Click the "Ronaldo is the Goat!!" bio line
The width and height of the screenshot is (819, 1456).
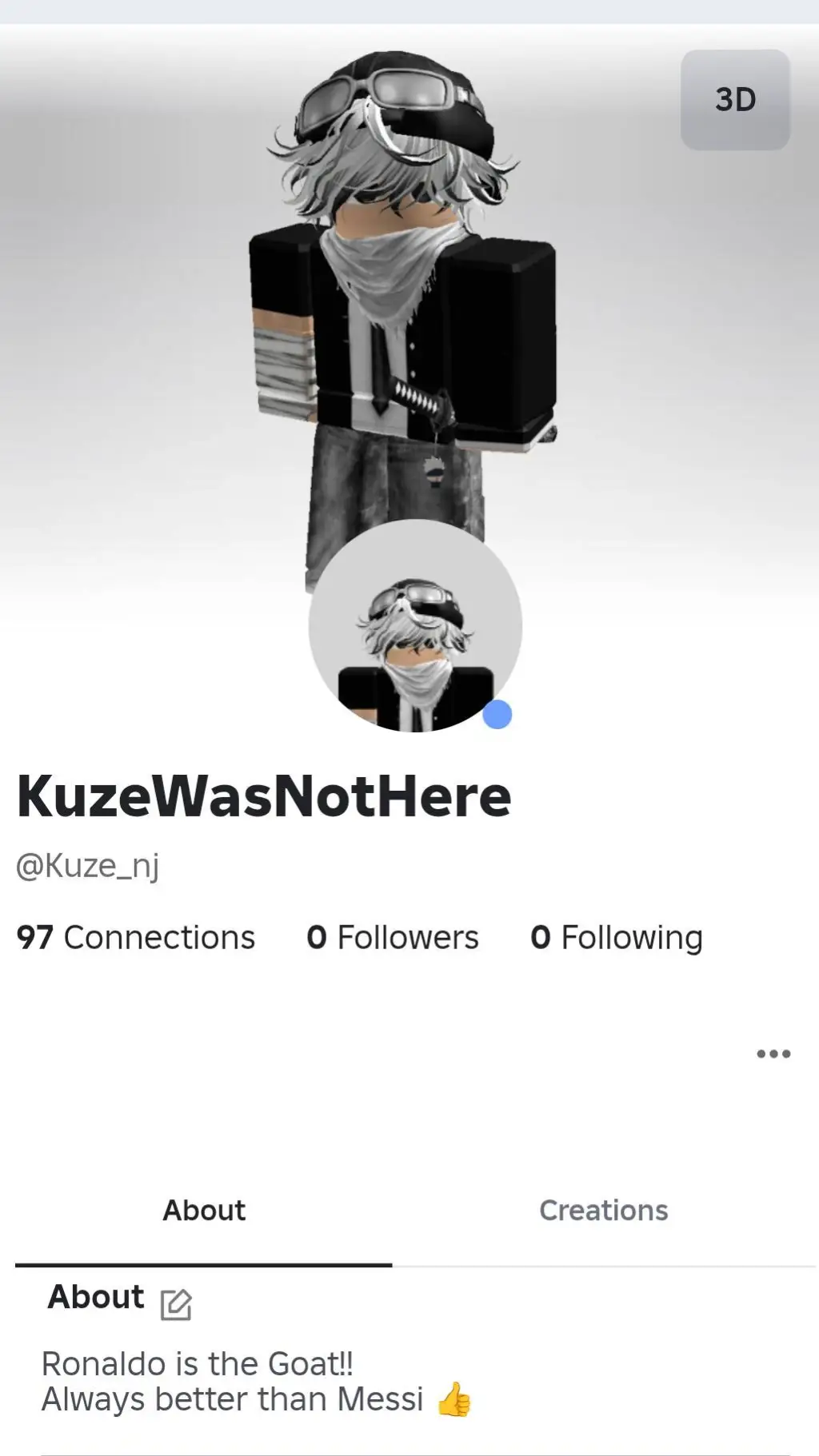(x=198, y=1363)
